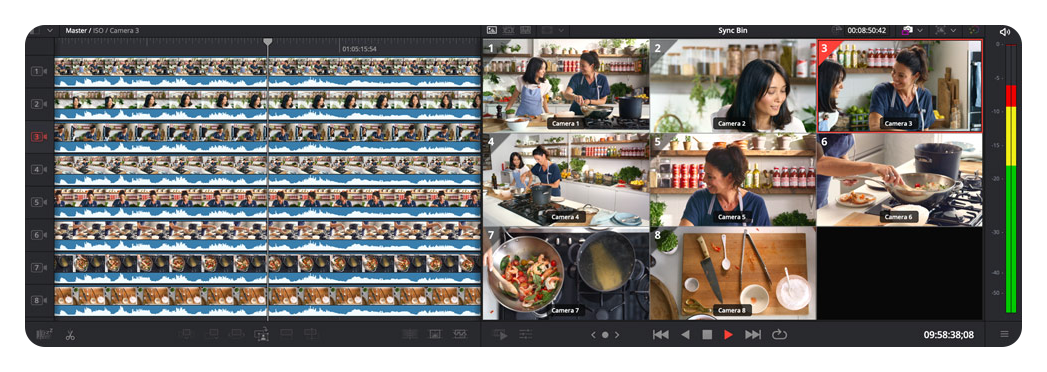
Task: Switch to Source Clip viewer mode
Action: tap(492, 30)
